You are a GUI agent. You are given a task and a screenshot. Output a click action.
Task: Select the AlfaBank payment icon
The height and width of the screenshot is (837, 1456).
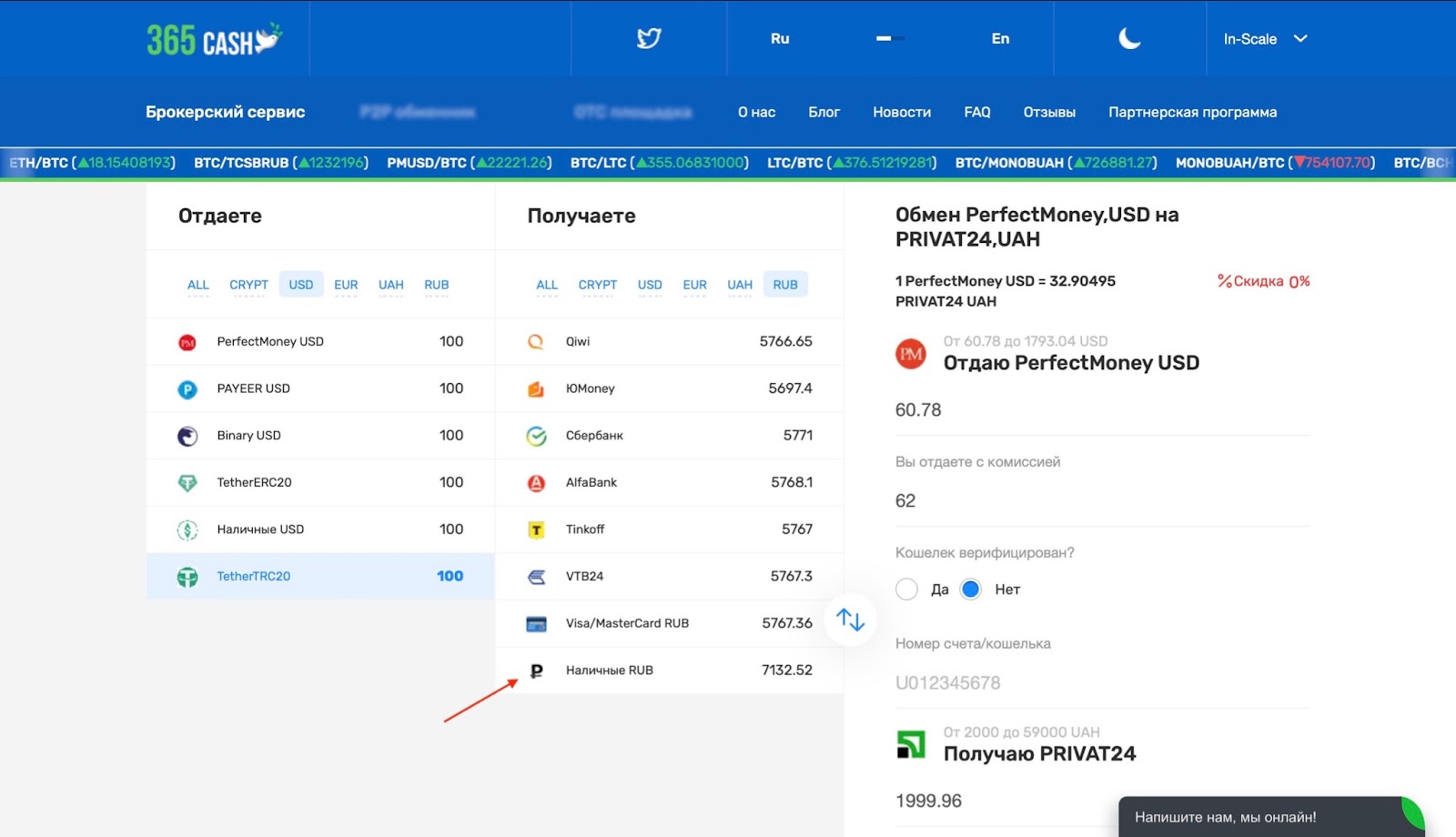536,482
